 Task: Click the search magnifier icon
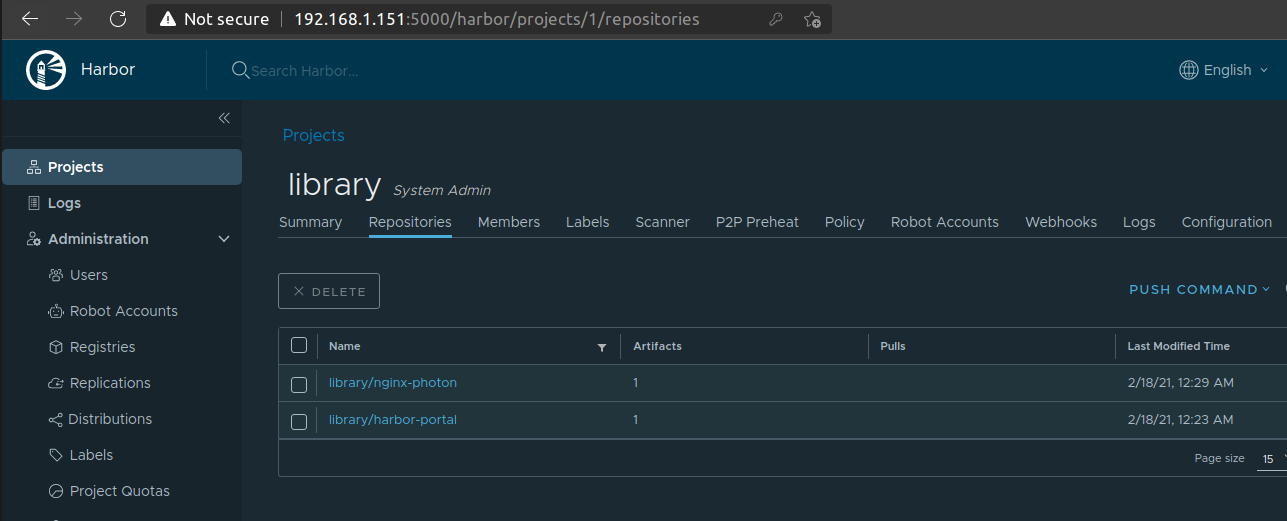click(240, 70)
